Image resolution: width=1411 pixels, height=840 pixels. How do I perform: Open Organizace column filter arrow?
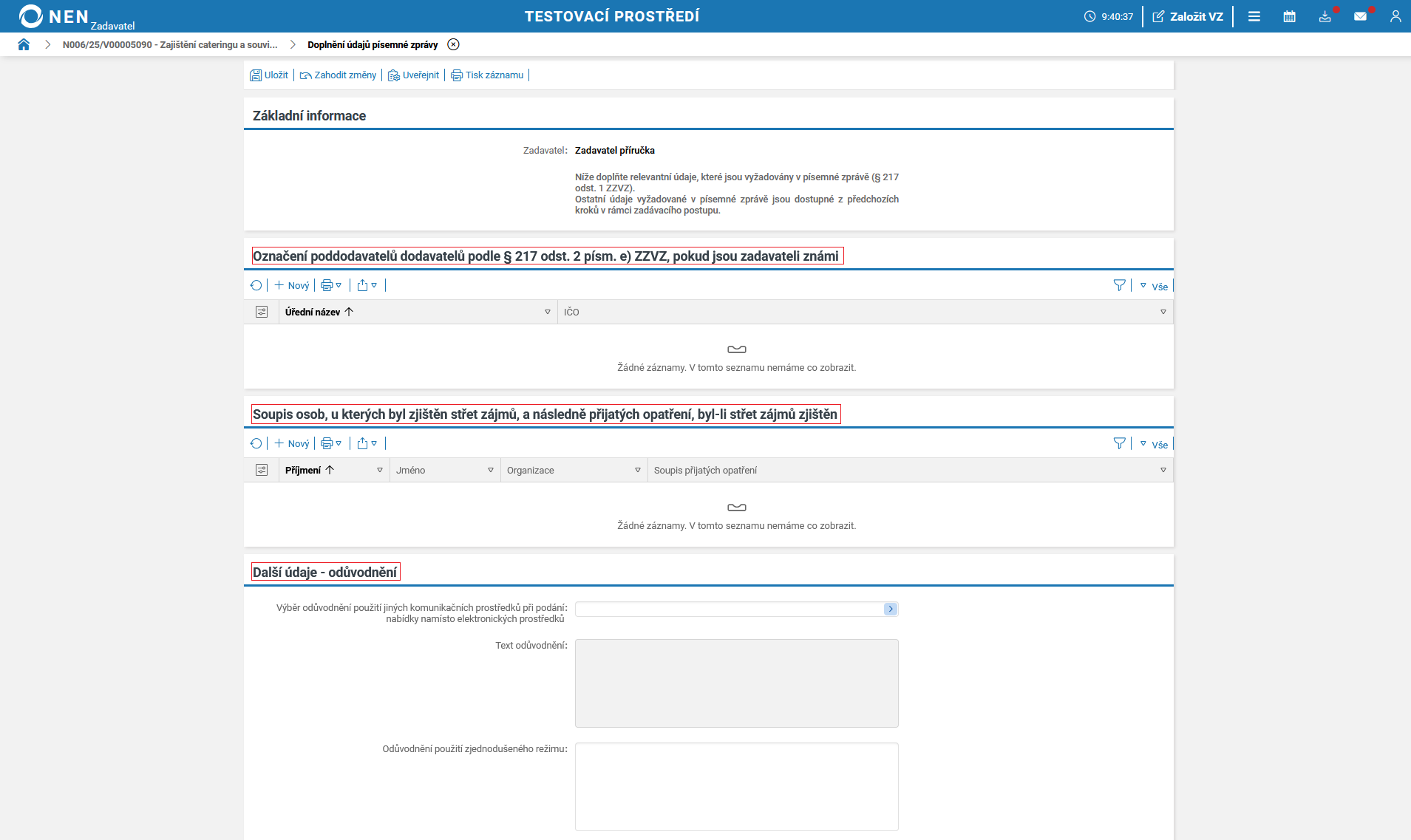tap(638, 470)
